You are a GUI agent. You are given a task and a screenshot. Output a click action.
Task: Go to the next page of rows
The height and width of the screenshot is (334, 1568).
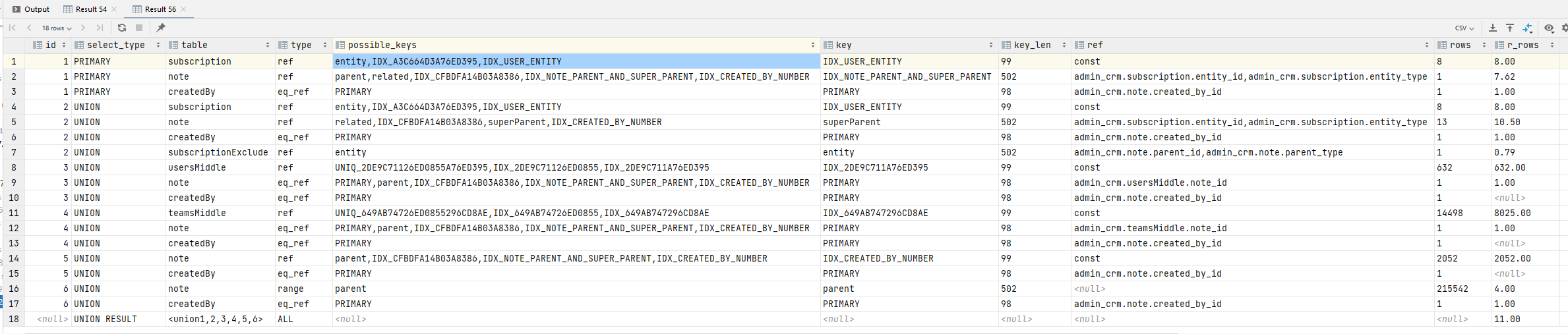83,28
